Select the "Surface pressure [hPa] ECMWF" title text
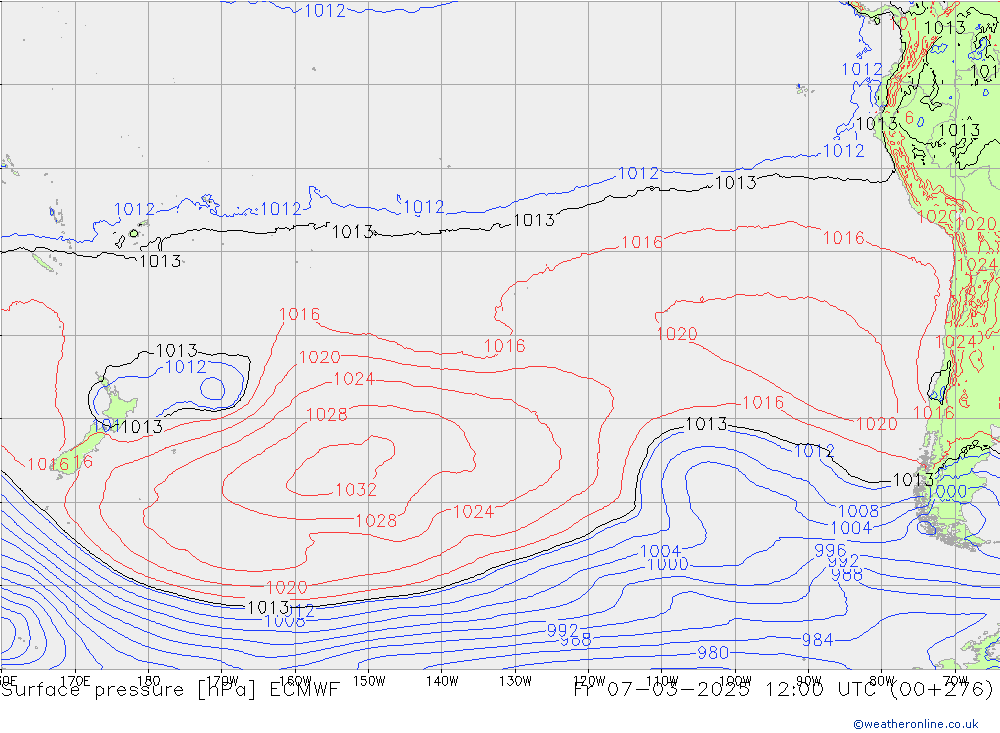Viewport: 1000px width, 733px height. (170, 690)
